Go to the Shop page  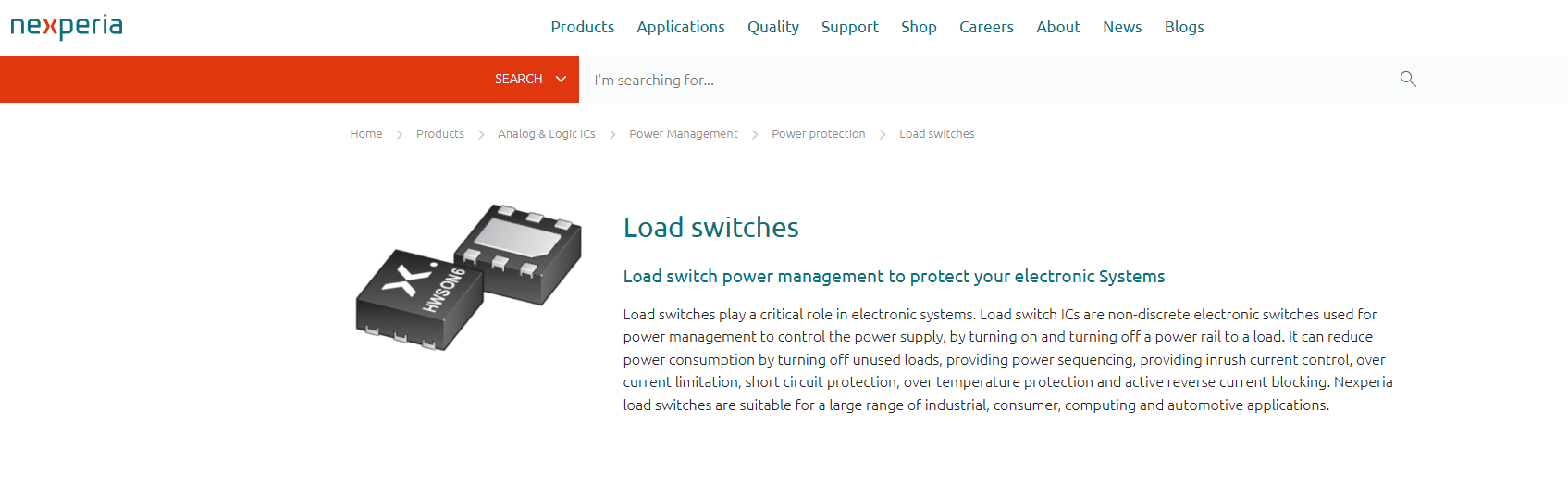click(919, 27)
